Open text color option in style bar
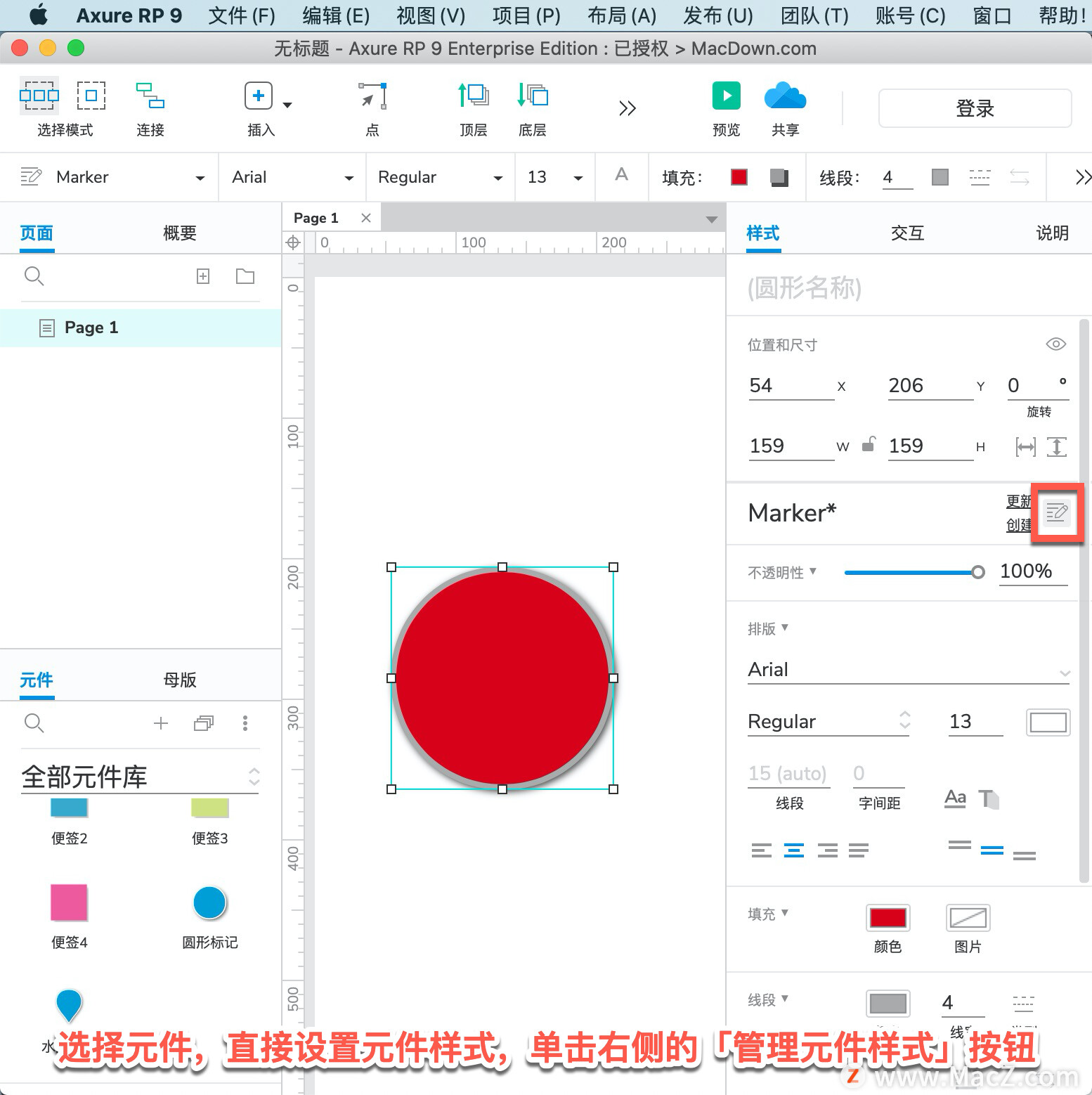This screenshot has height=1095, width=1092. [622, 175]
